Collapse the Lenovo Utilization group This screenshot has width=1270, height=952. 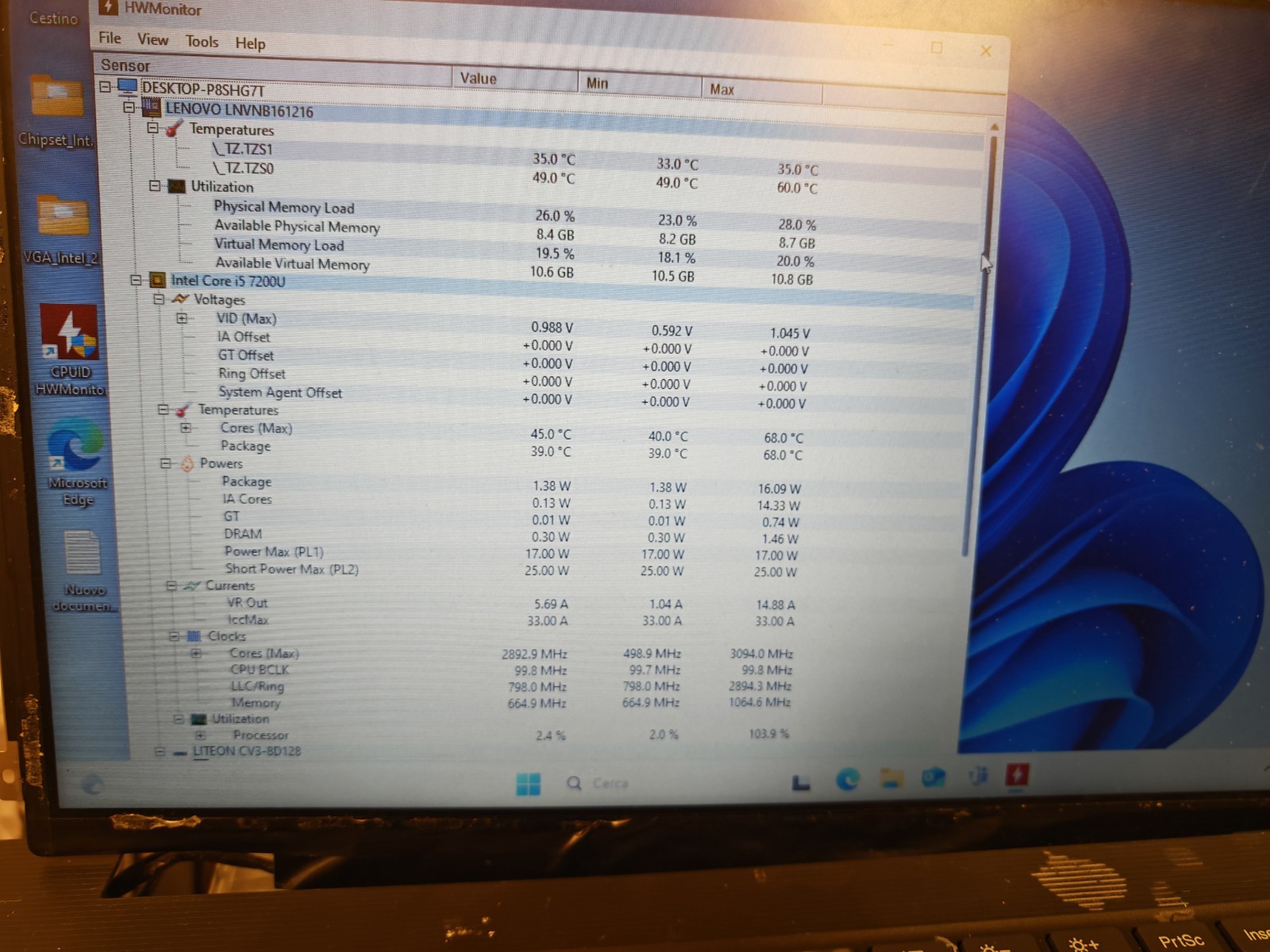coord(156,186)
